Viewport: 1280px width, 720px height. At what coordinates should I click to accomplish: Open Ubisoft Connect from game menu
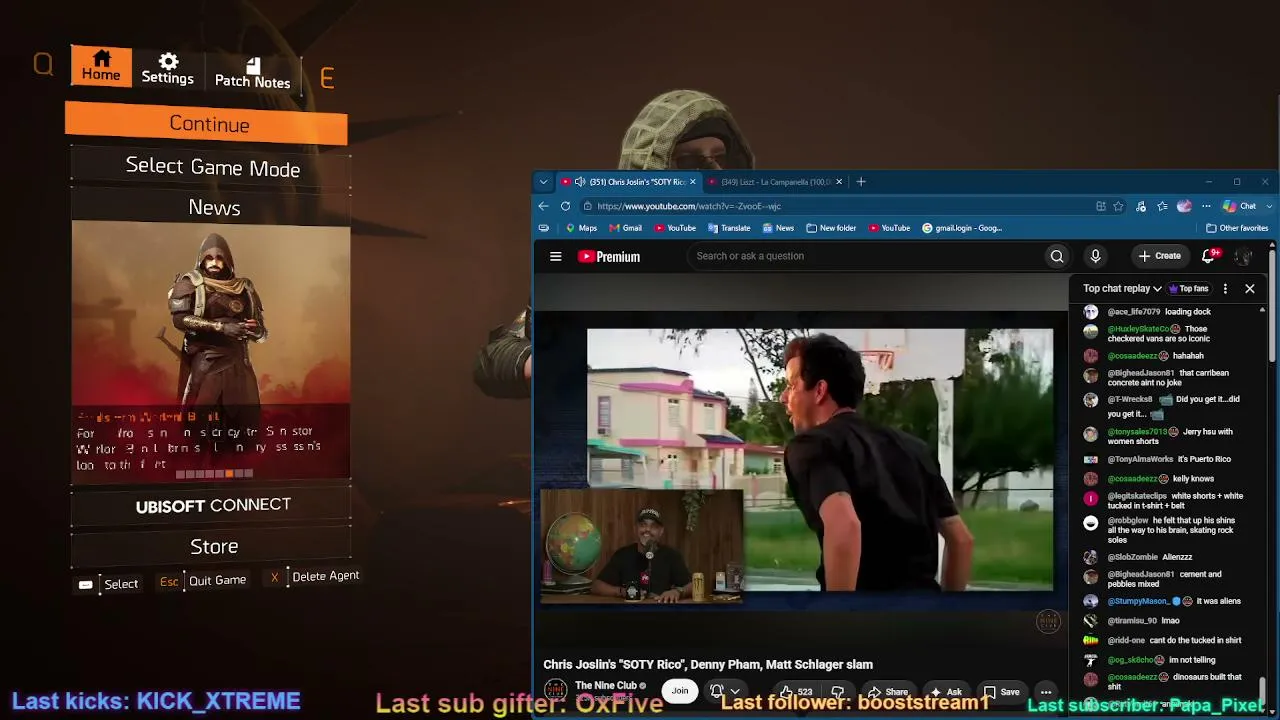[213, 505]
